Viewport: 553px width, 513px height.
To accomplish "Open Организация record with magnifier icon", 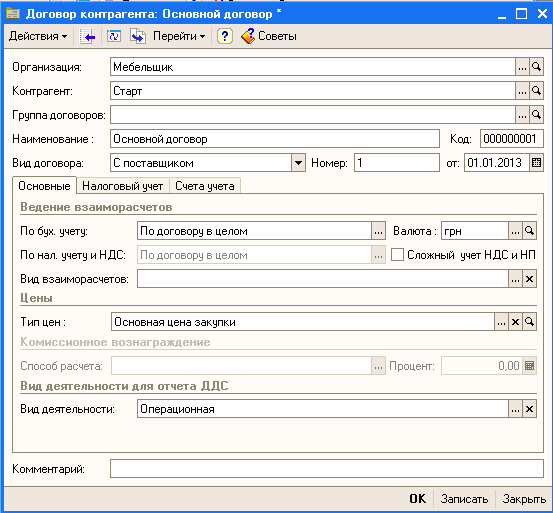I will pos(536,67).
